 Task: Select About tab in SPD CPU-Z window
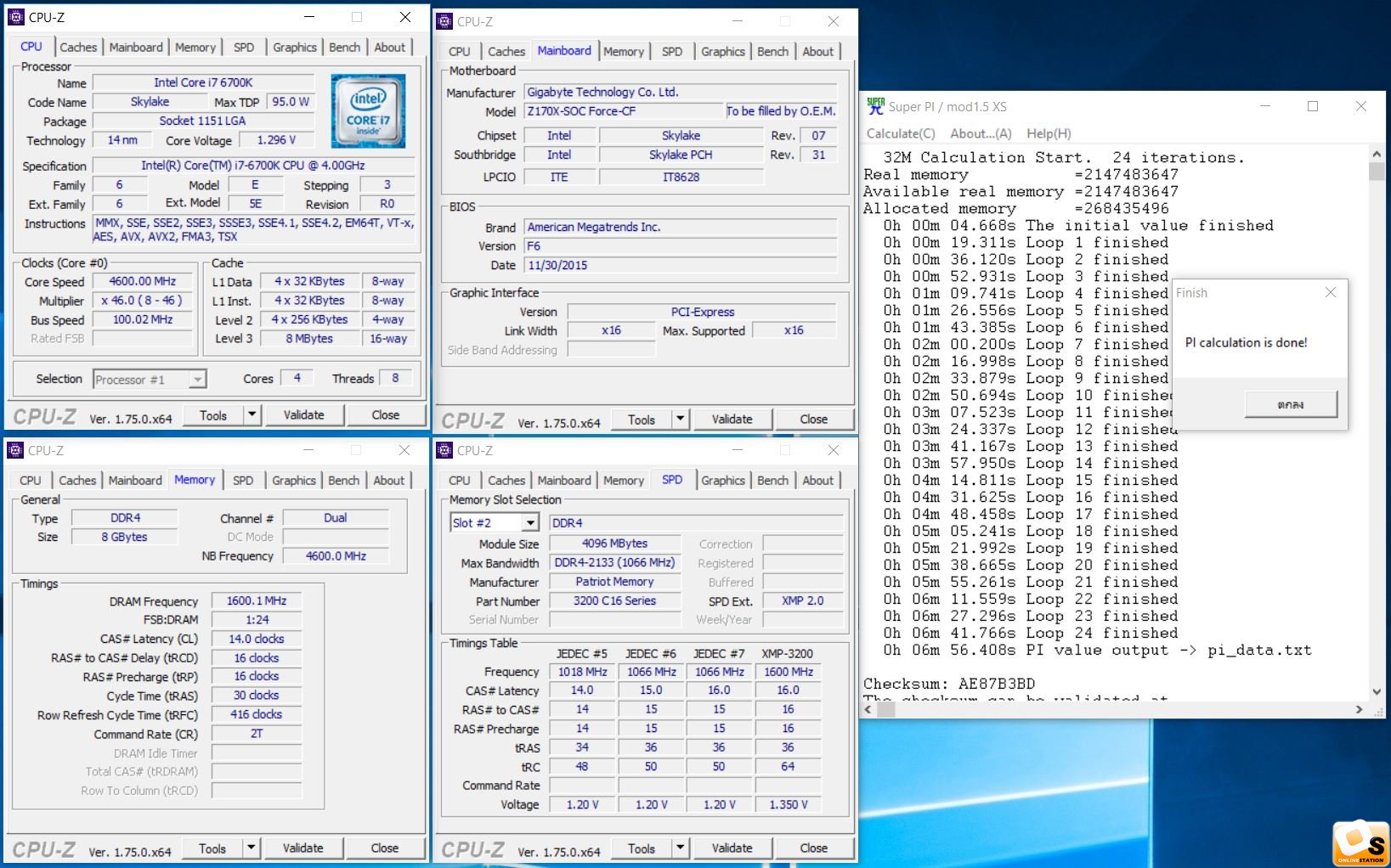pos(818,481)
